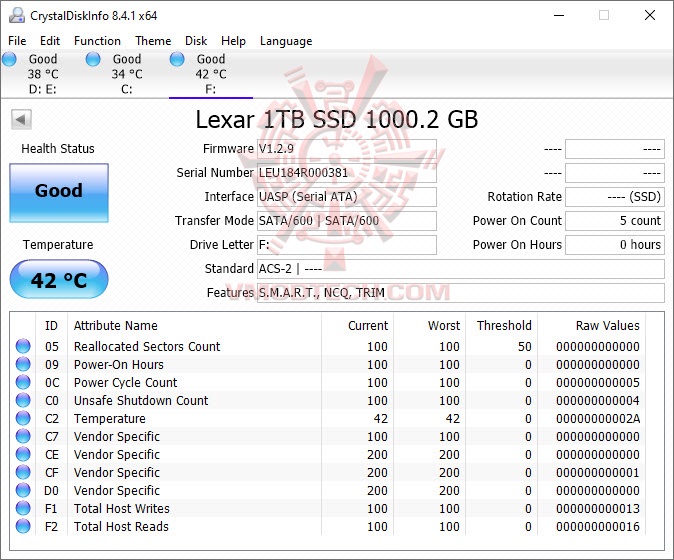Click status orb for CE Vendor Specific
Viewport: 674px width, 560px height.
click(x=23, y=454)
